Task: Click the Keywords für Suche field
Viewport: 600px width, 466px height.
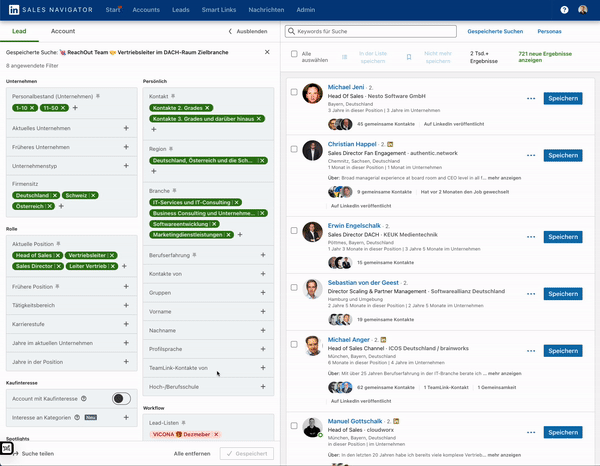Action: click(x=371, y=31)
